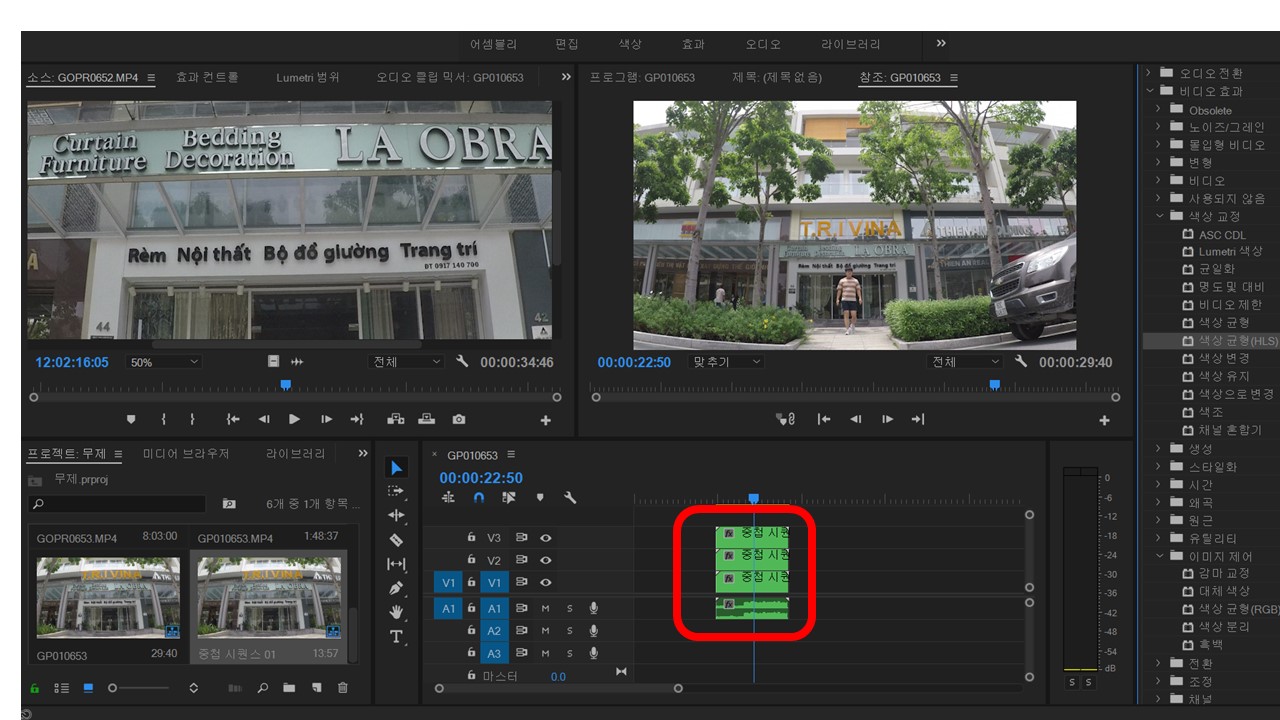Create new item in project panel
Image resolution: width=1280 pixels, height=720 pixels.
pos(316,688)
